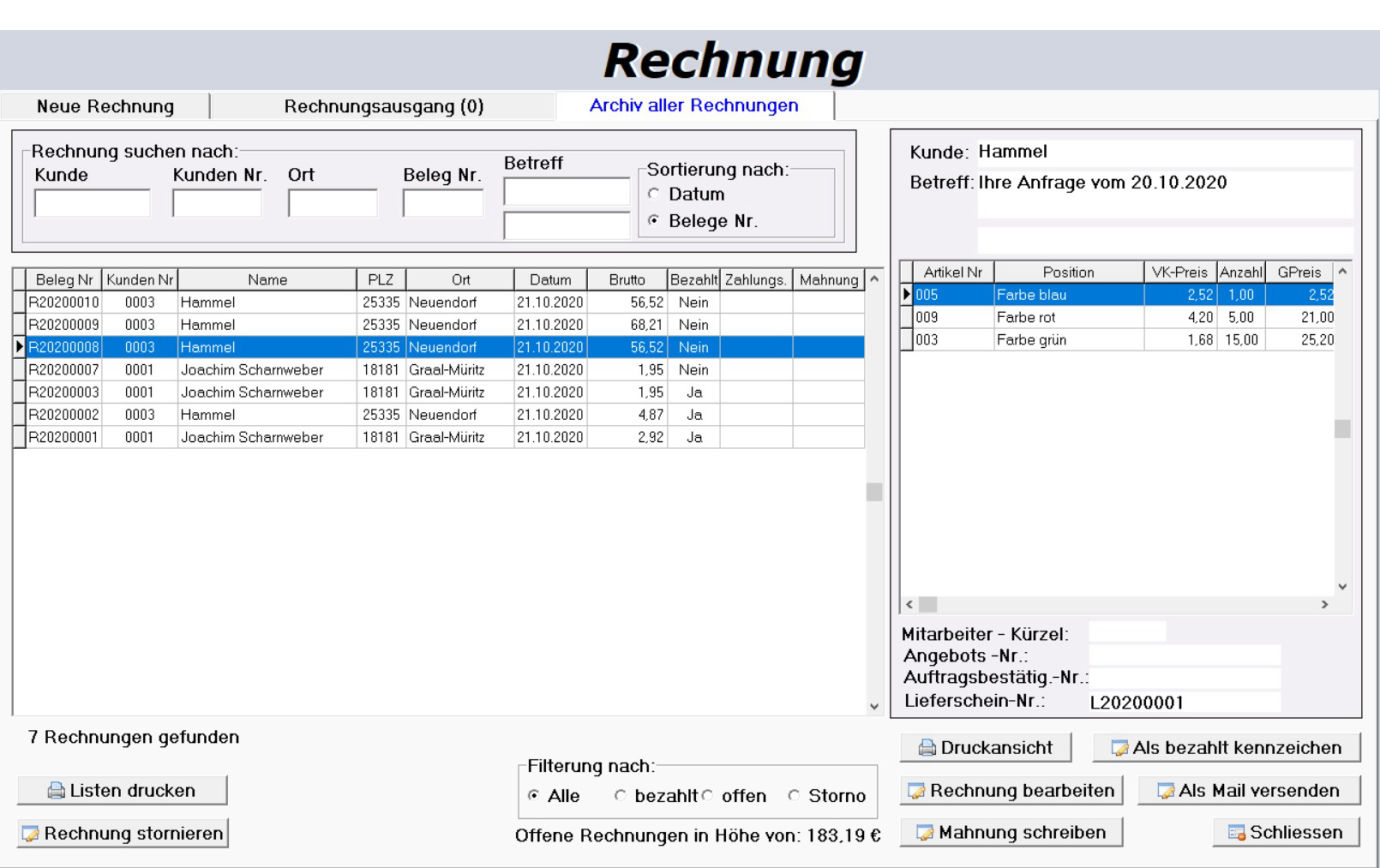This screenshot has height=868, width=1380.
Task: Select invoice row R20200007
Action: [x=63, y=370]
